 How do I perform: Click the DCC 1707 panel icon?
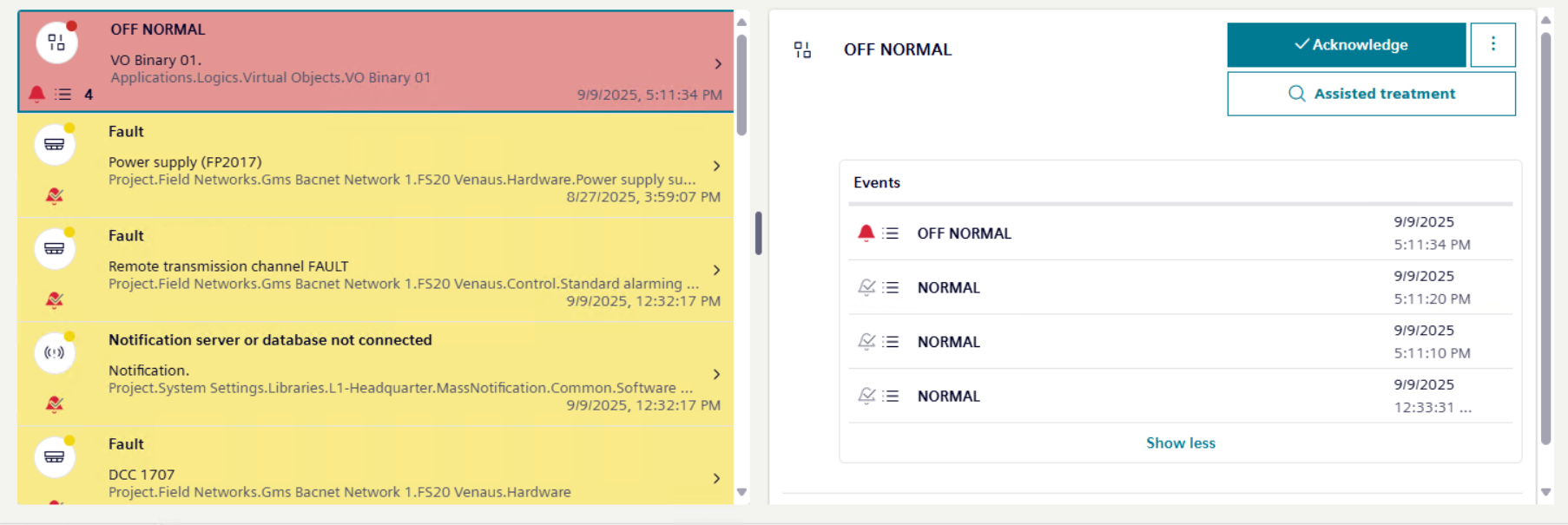point(55,457)
